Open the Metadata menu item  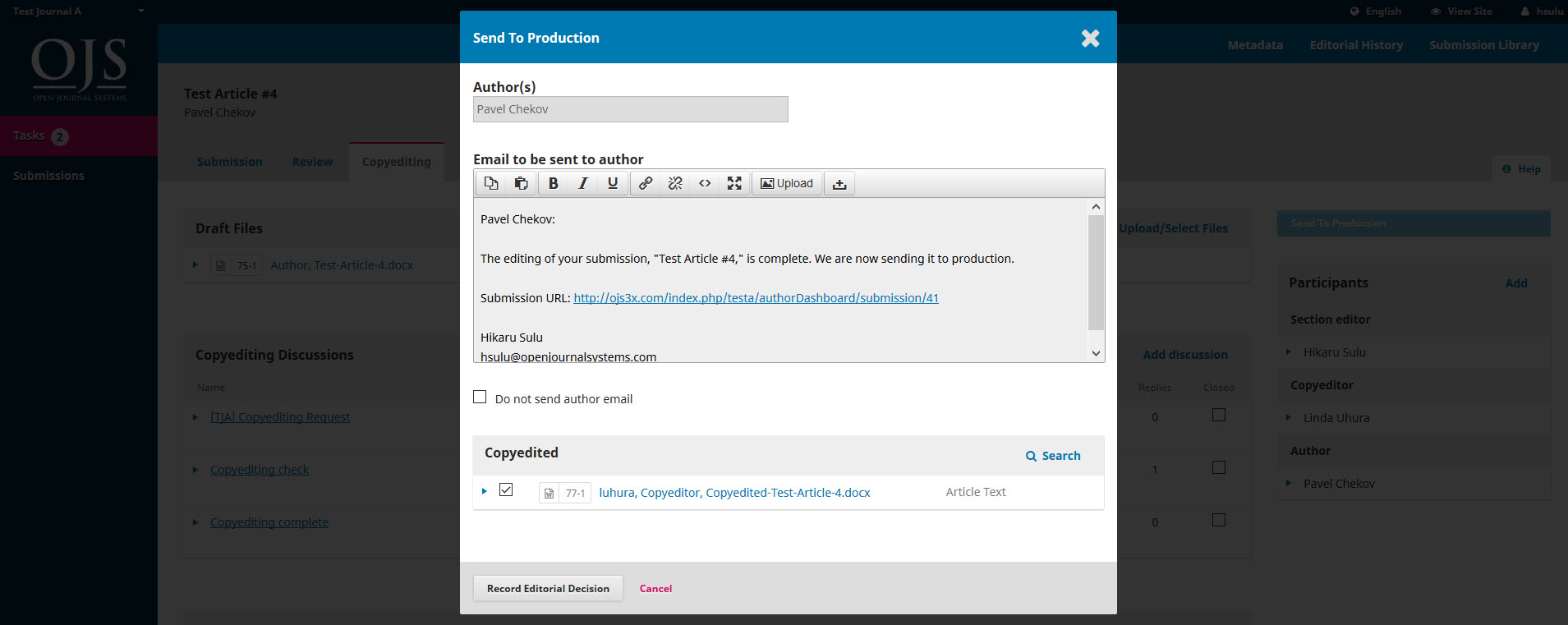pyautogui.click(x=1255, y=45)
